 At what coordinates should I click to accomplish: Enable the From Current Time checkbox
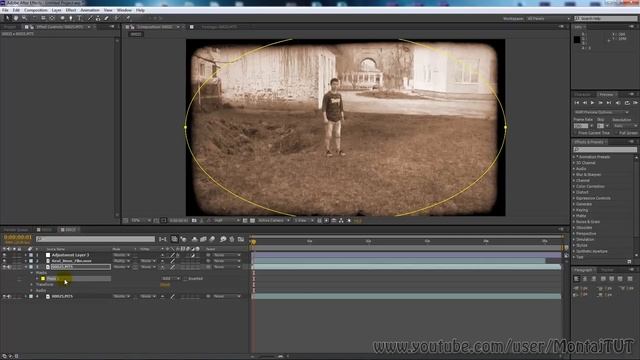tap(576, 133)
